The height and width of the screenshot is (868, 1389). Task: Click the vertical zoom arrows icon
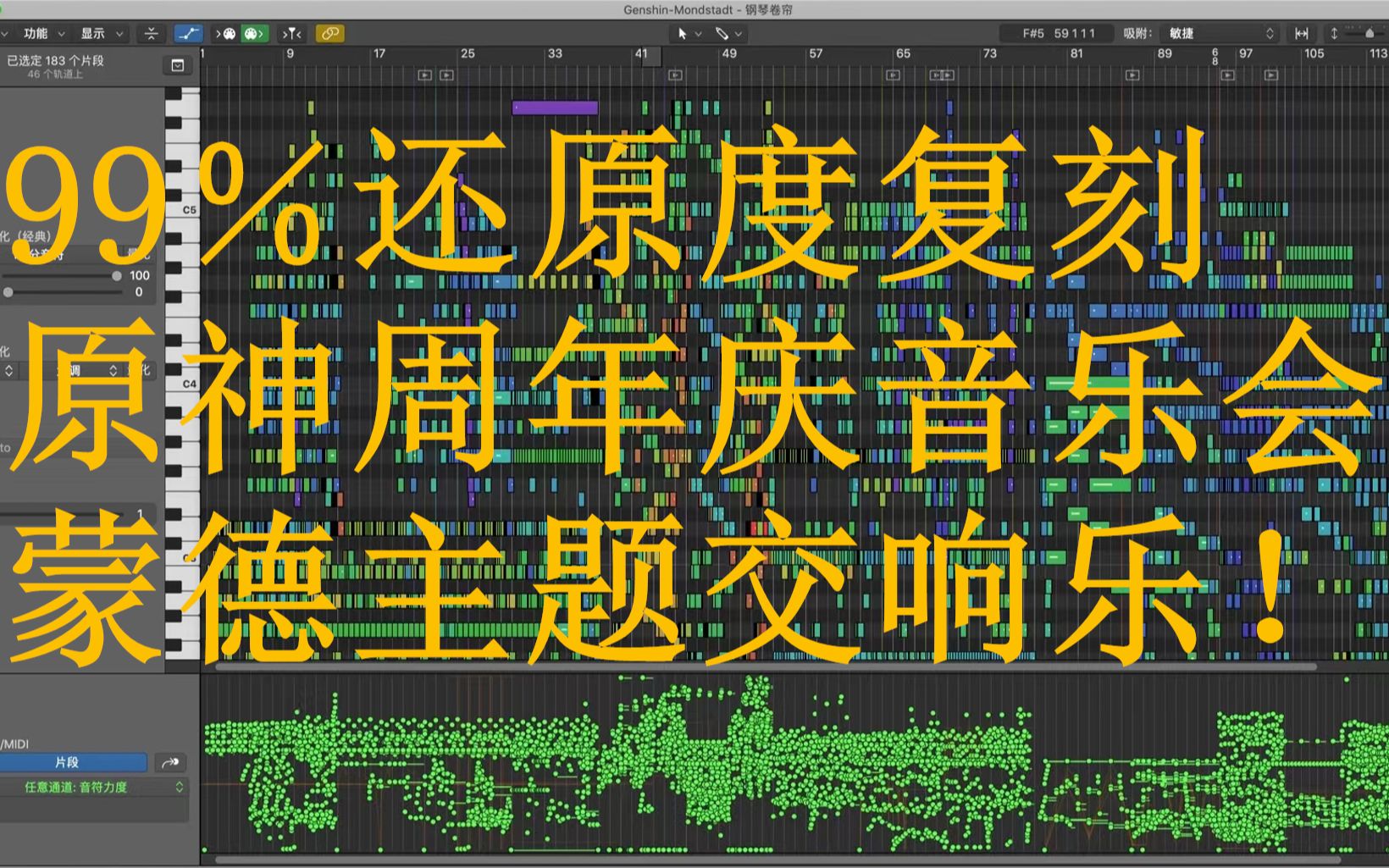click(1334, 34)
